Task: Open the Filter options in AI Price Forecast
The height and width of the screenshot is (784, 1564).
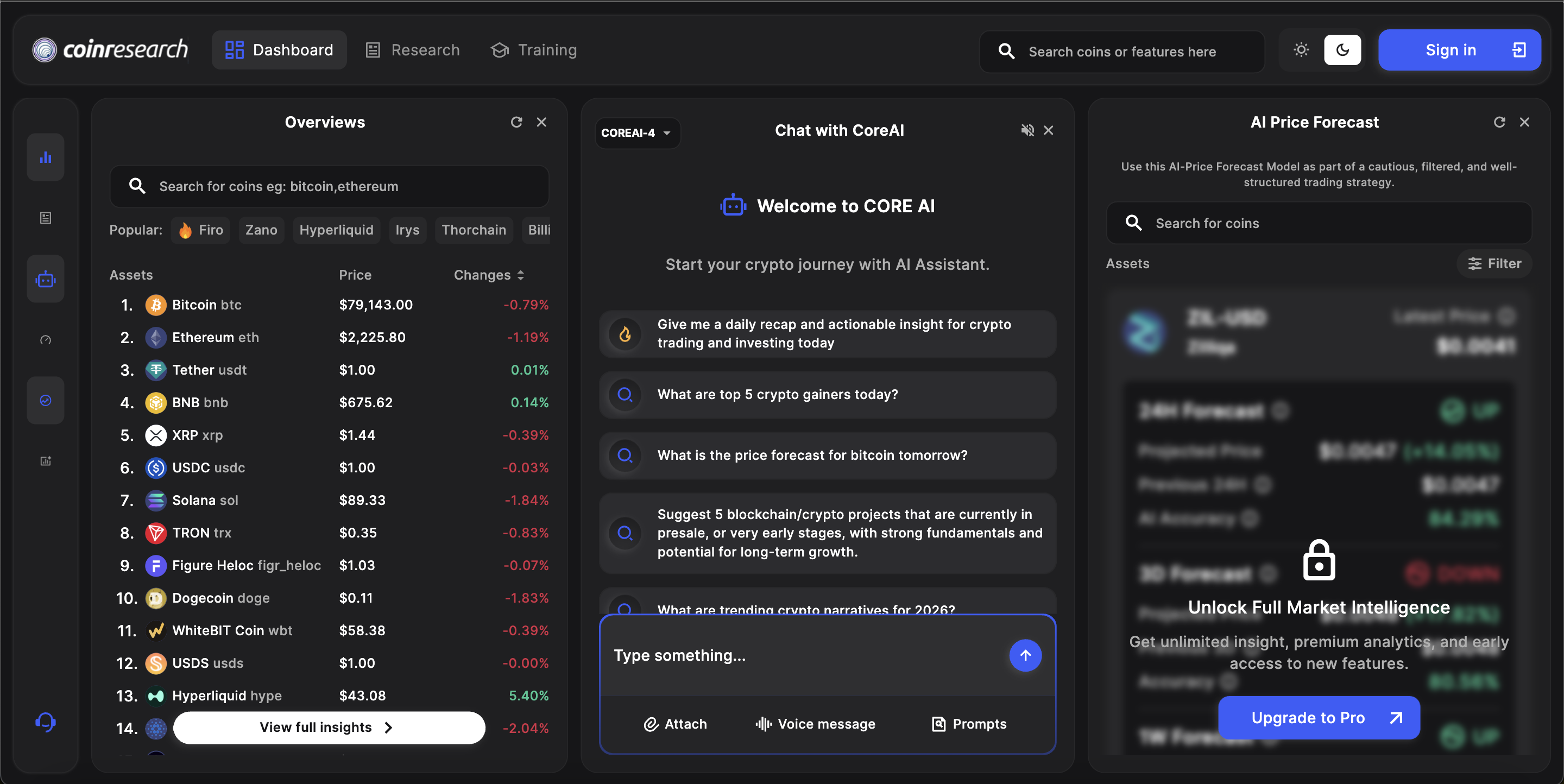Action: (x=1494, y=263)
